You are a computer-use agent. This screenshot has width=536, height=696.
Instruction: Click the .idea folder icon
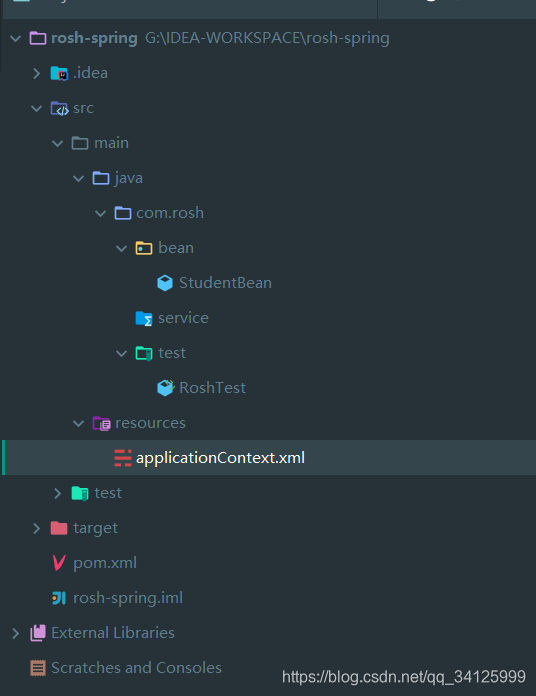[59, 73]
